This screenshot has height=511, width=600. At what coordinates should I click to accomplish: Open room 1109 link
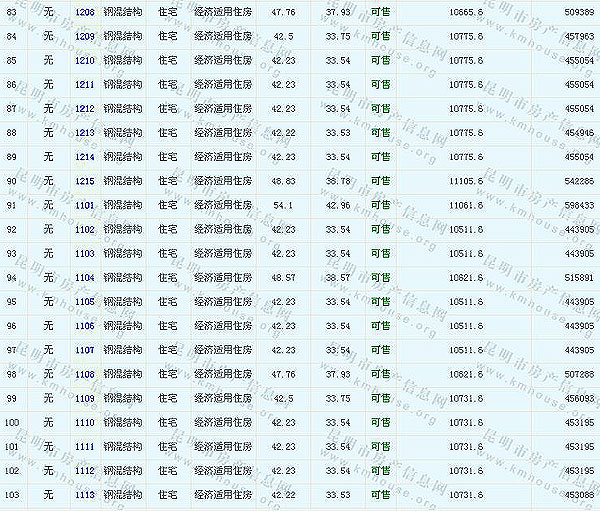pyautogui.click(x=85, y=398)
